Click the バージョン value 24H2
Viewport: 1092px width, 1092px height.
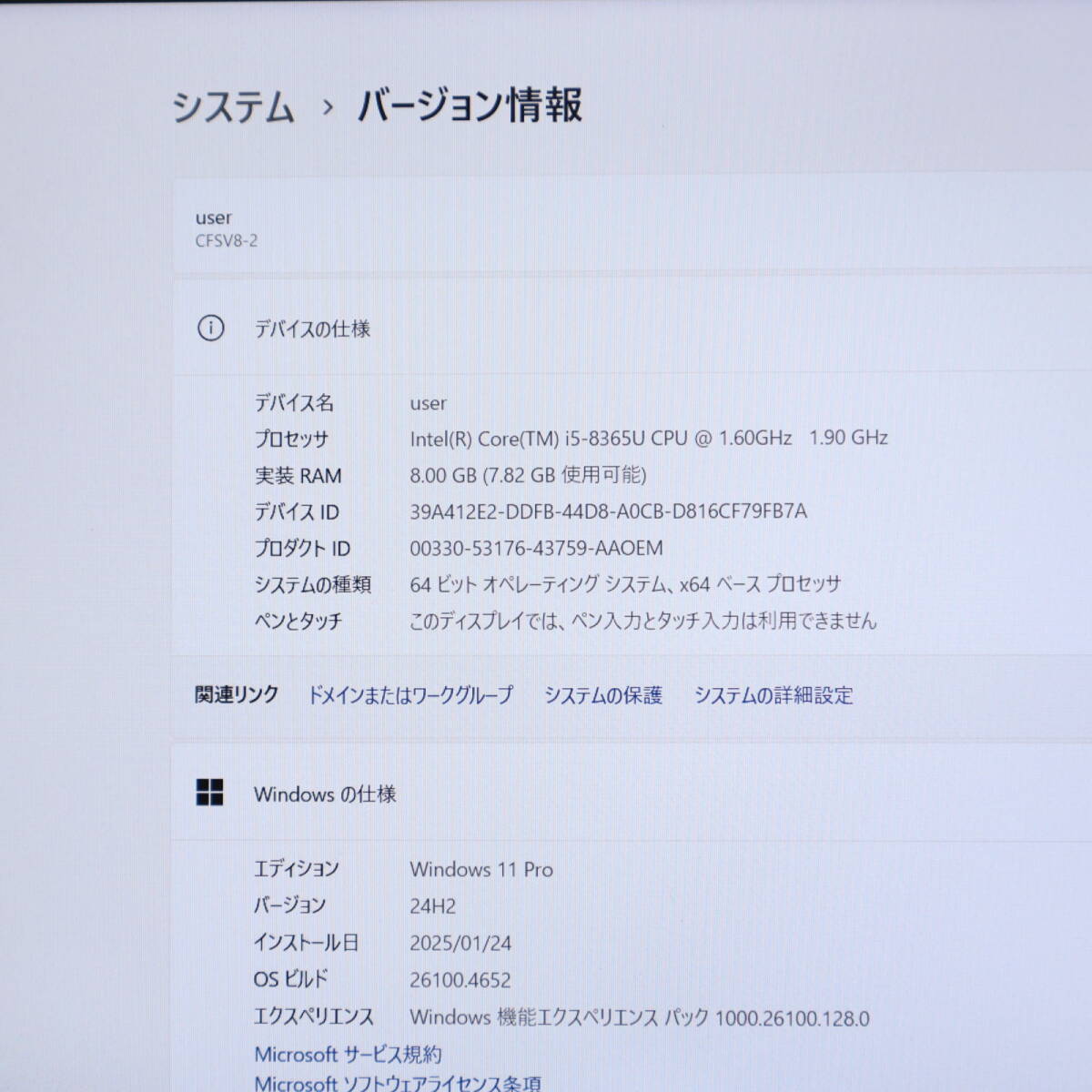pyautogui.click(x=433, y=906)
